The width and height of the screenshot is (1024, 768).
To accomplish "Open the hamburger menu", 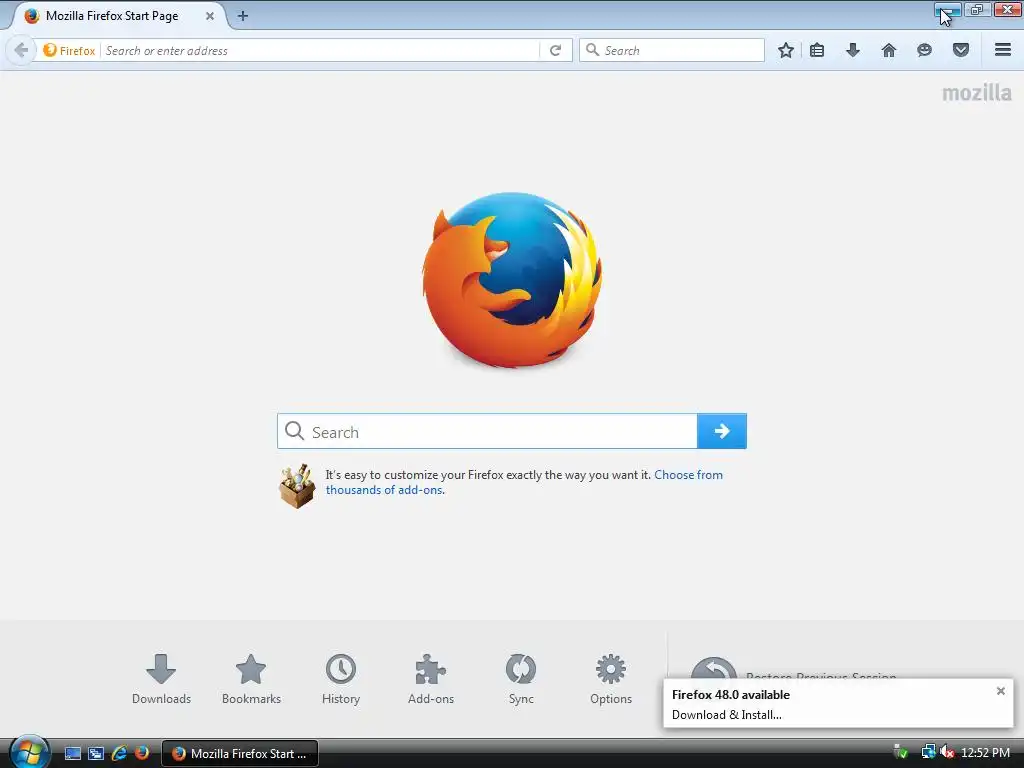I will [1003, 50].
